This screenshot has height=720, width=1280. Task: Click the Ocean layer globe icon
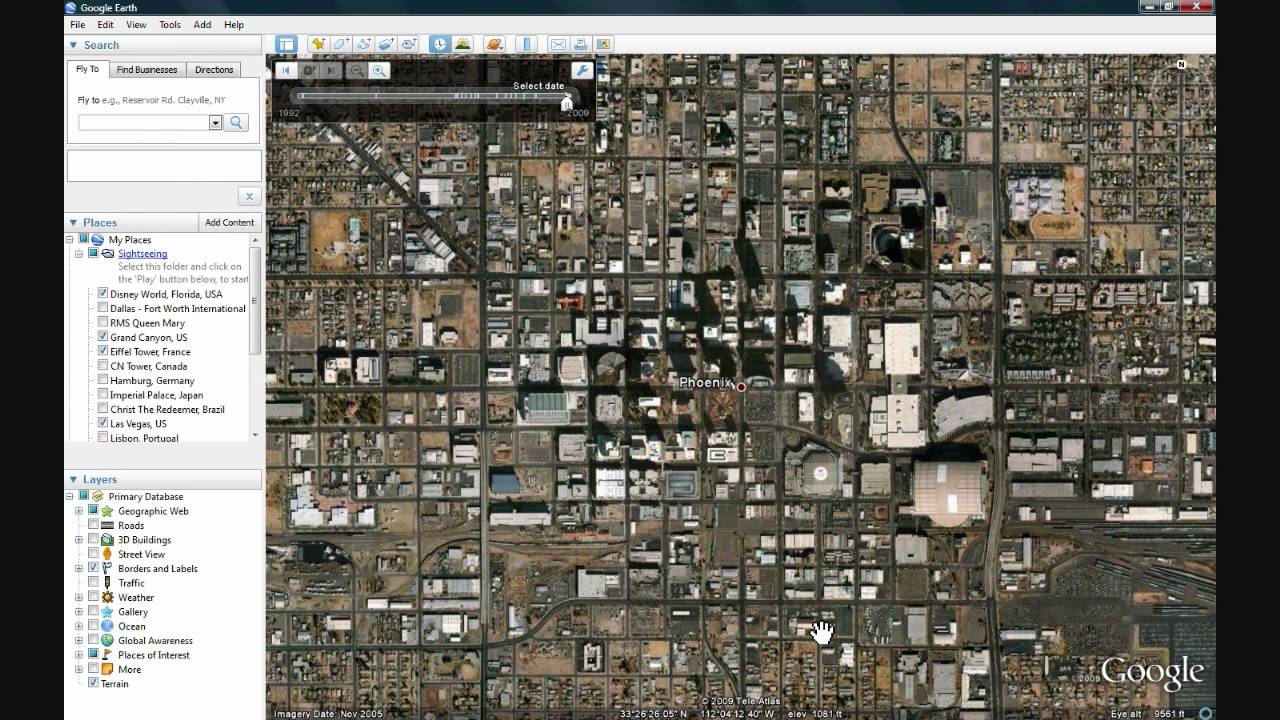coord(107,626)
